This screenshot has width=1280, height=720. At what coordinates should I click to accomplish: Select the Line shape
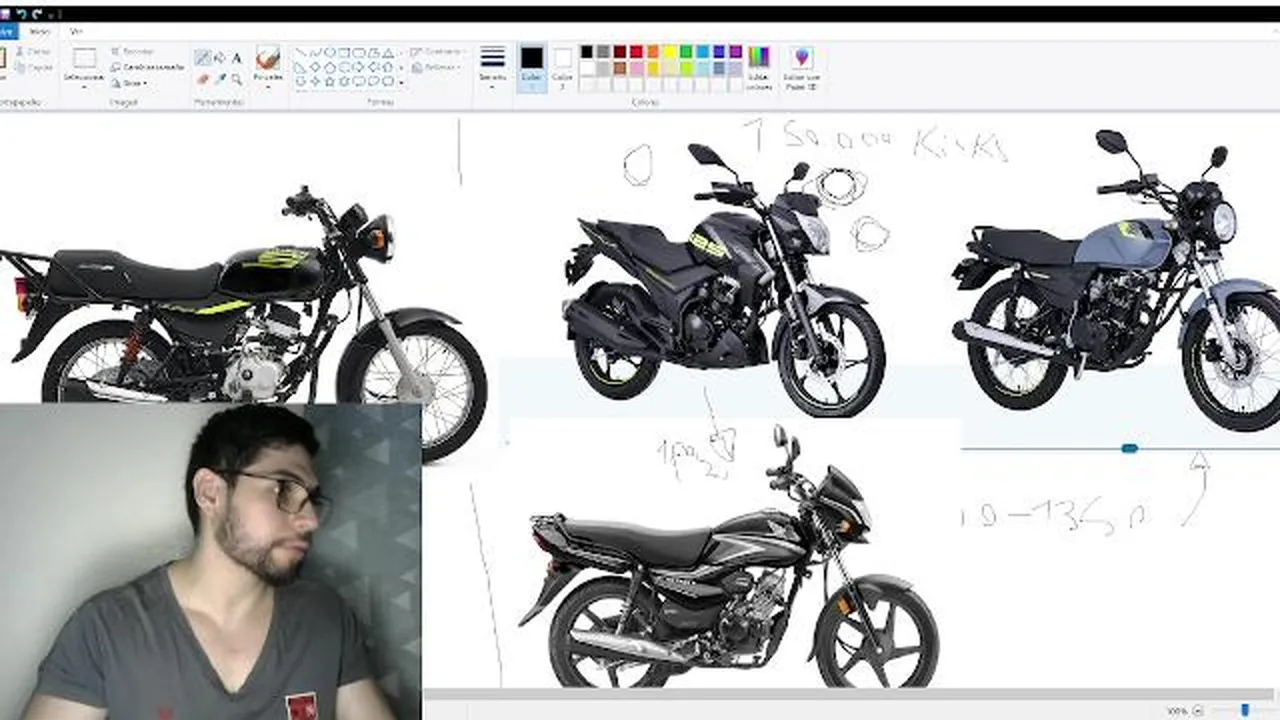[300, 52]
